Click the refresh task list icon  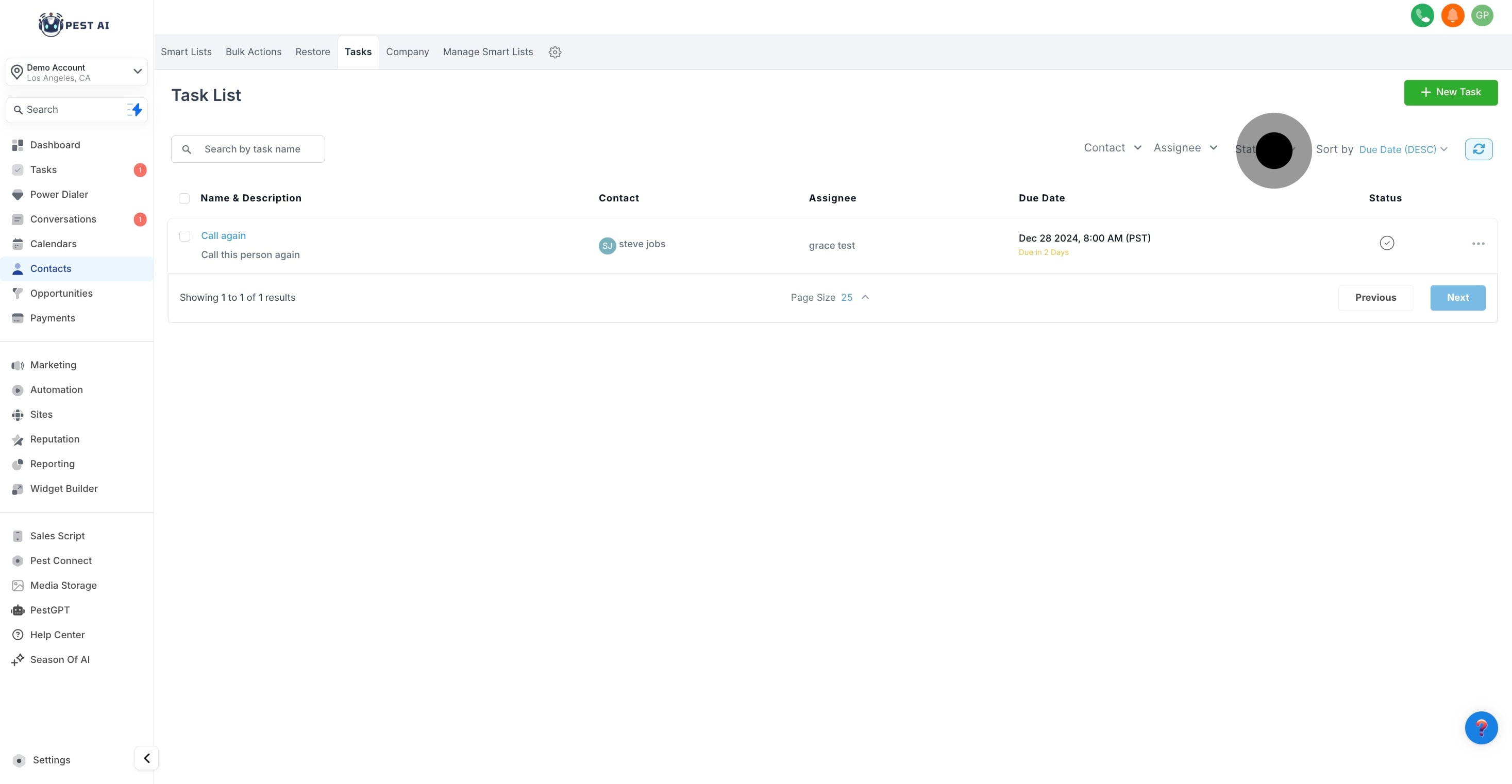(1478, 149)
